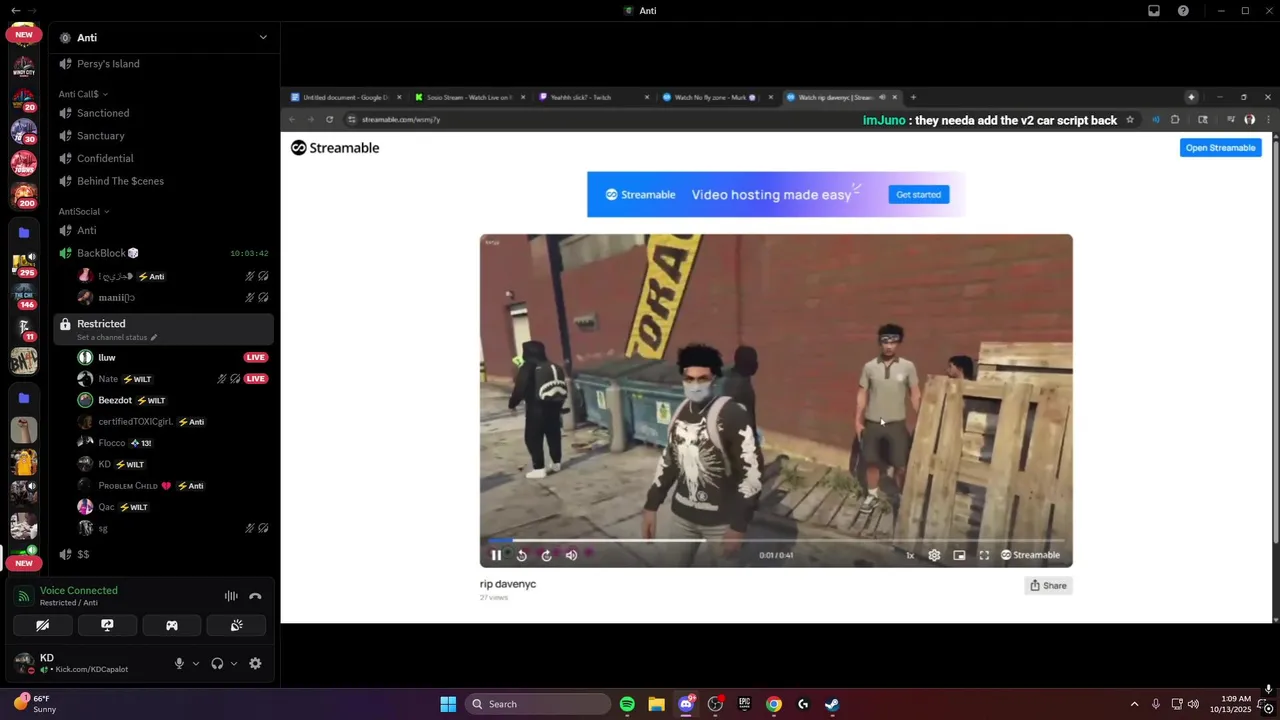This screenshot has height=720, width=1280.
Task: Open Discord User Settings gear
Action: point(255,663)
